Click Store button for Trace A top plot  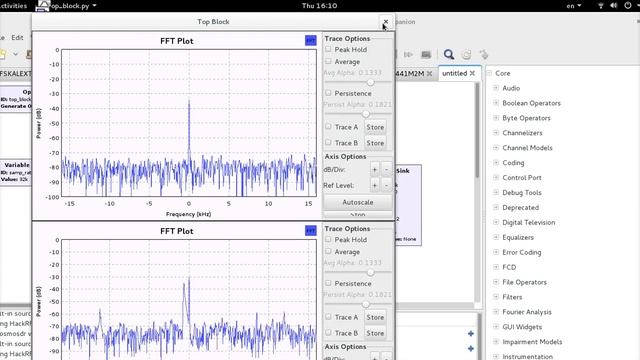point(375,127)
